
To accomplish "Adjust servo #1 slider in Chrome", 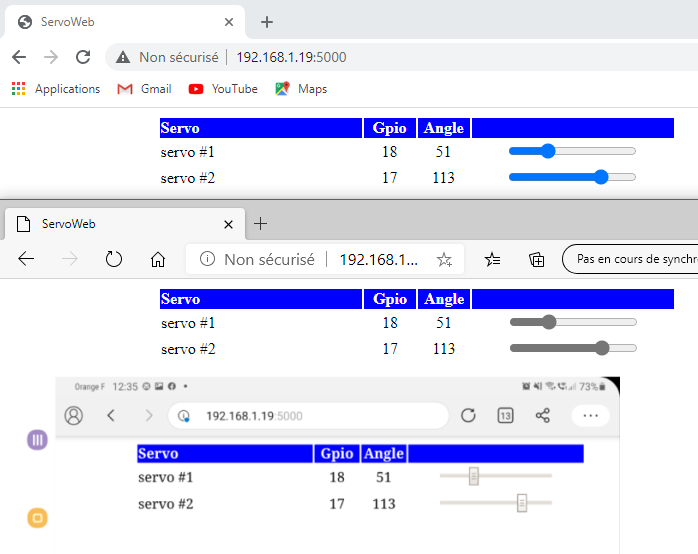I will pos(547,151).
